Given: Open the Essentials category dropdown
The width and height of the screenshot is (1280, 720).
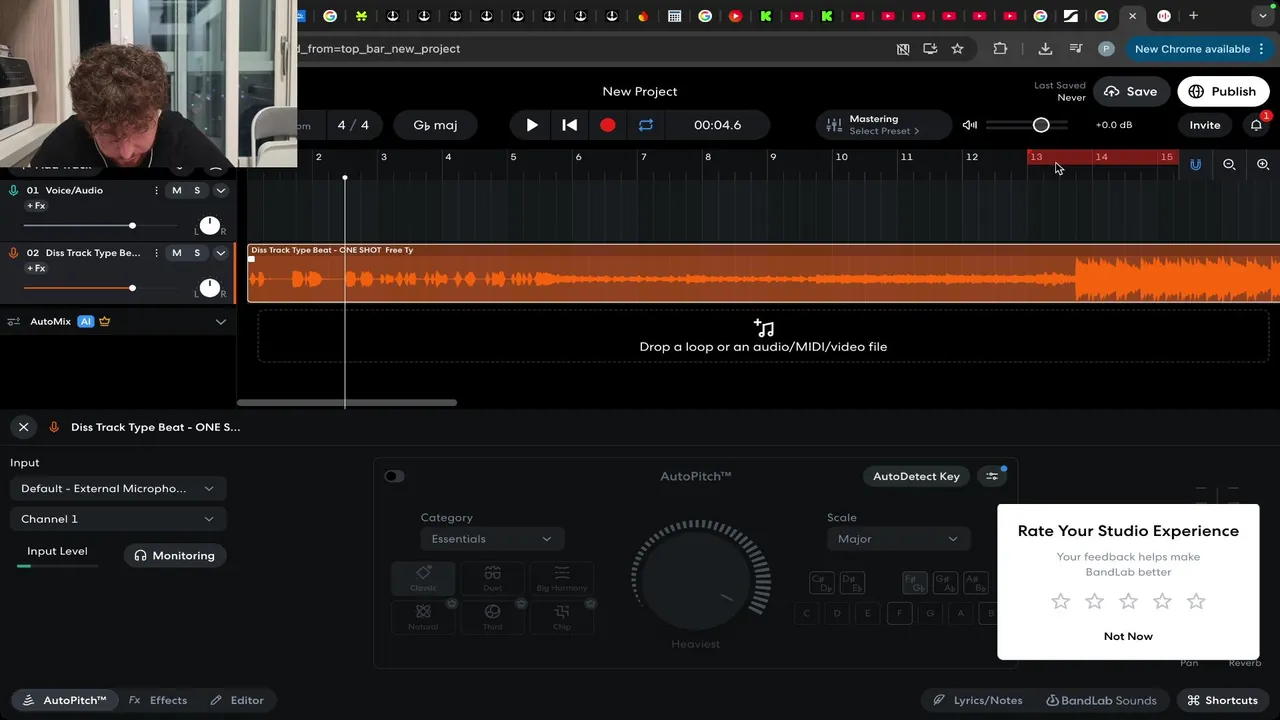Looking at the screenshot, I should pyautogui.click(x=492, y=539).
